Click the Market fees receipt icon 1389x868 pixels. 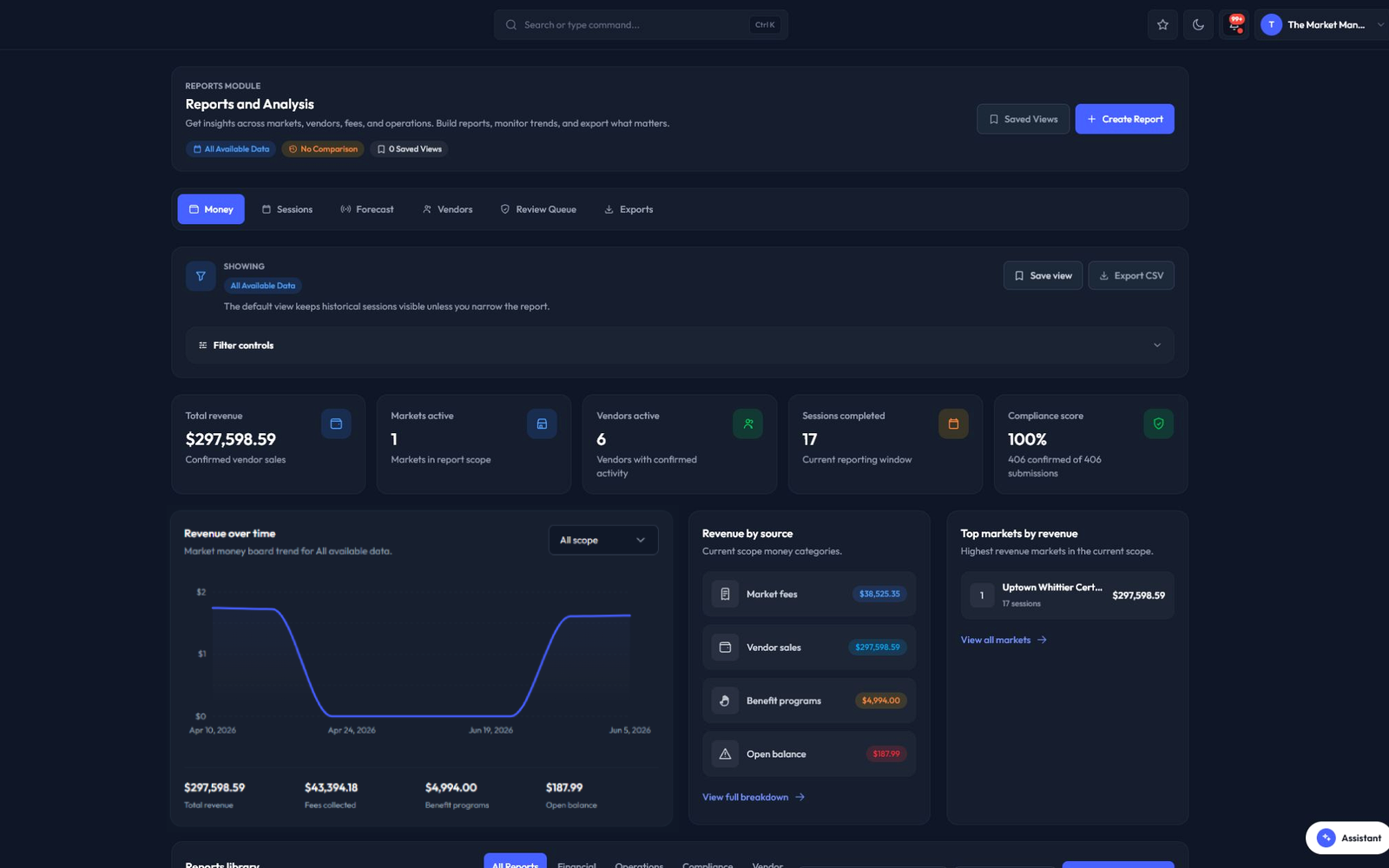[x=725, y=595]
